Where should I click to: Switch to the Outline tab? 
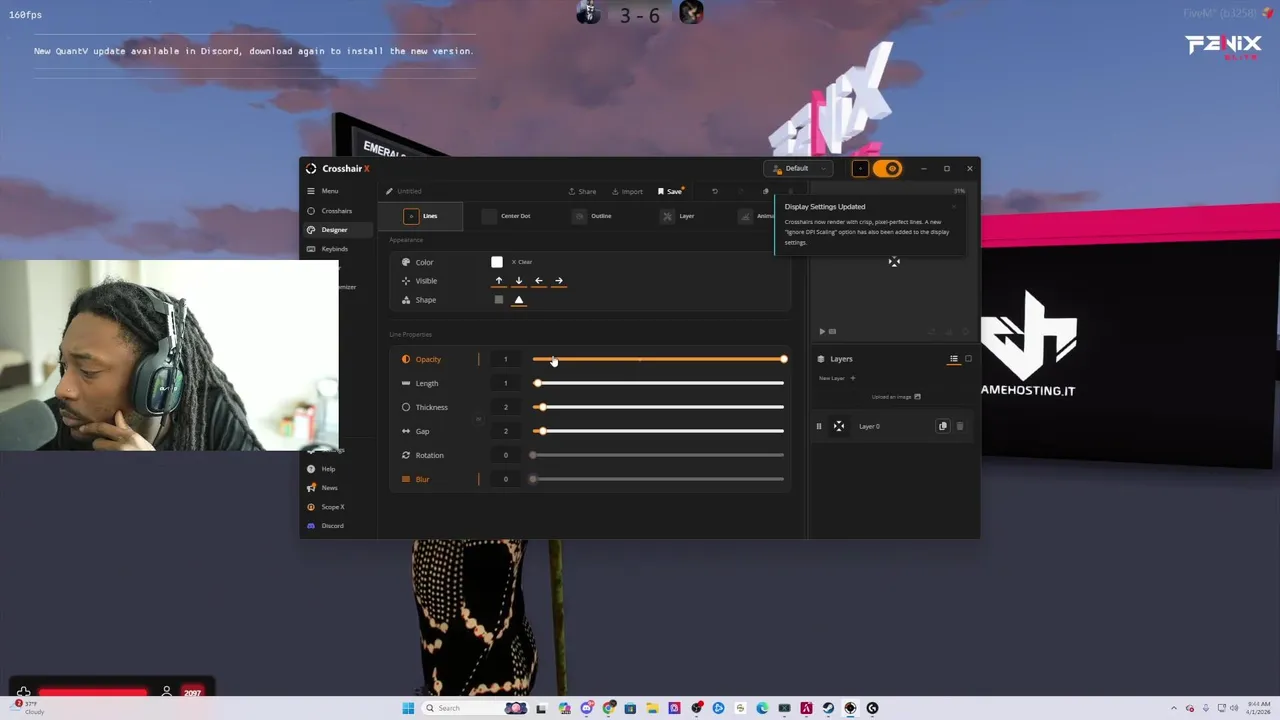pyautogui.click(x=592, y=216)
